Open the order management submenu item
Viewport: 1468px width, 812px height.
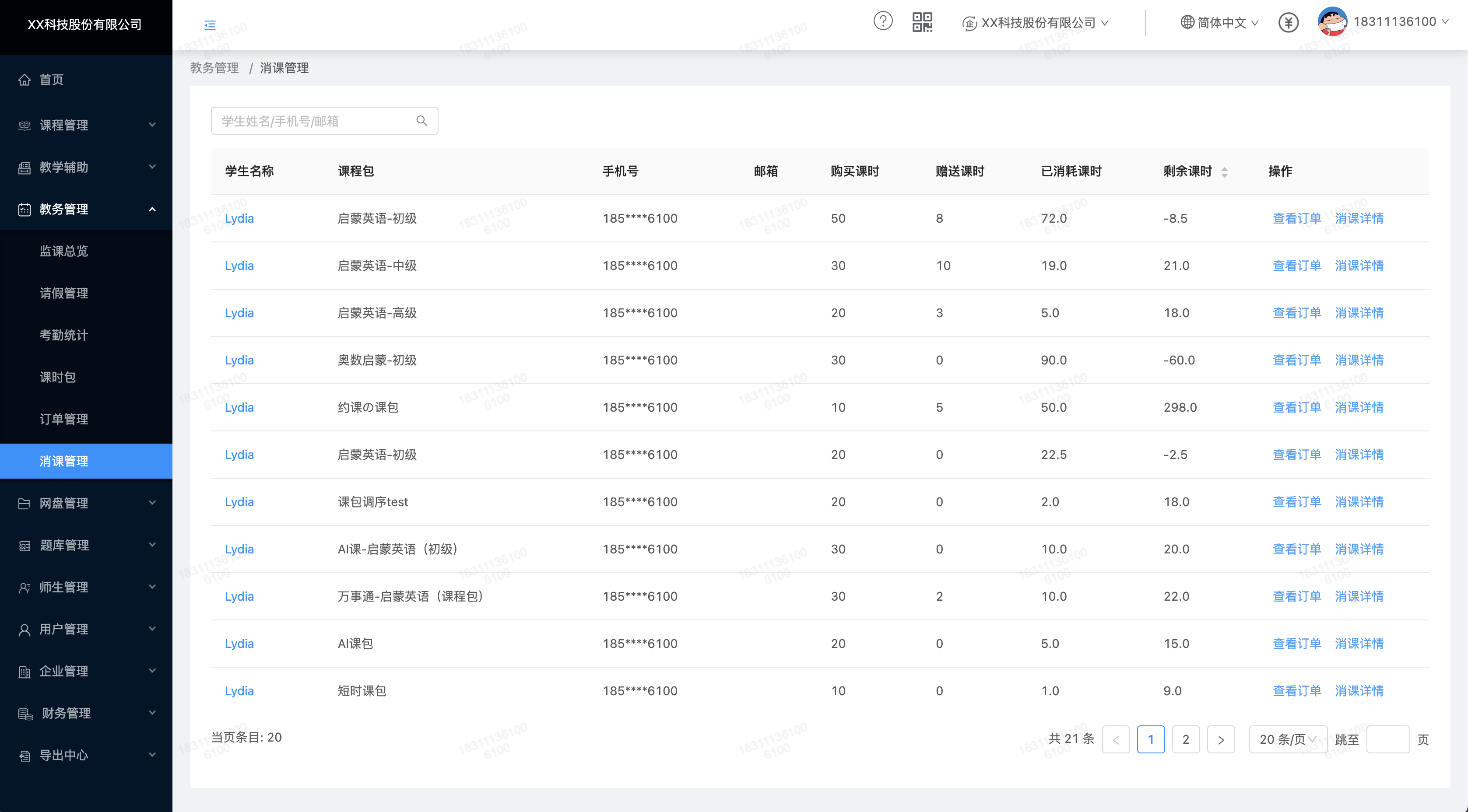[64, 420]
